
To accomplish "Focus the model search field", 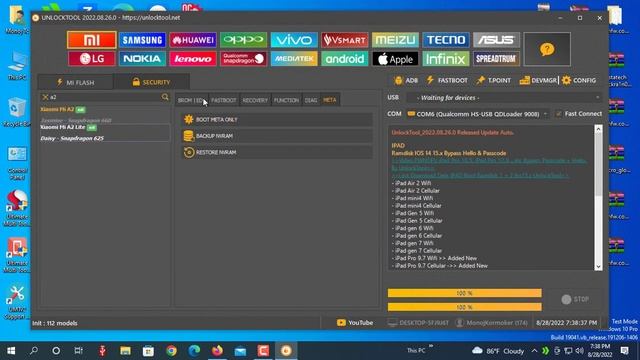I will point(105,97).
